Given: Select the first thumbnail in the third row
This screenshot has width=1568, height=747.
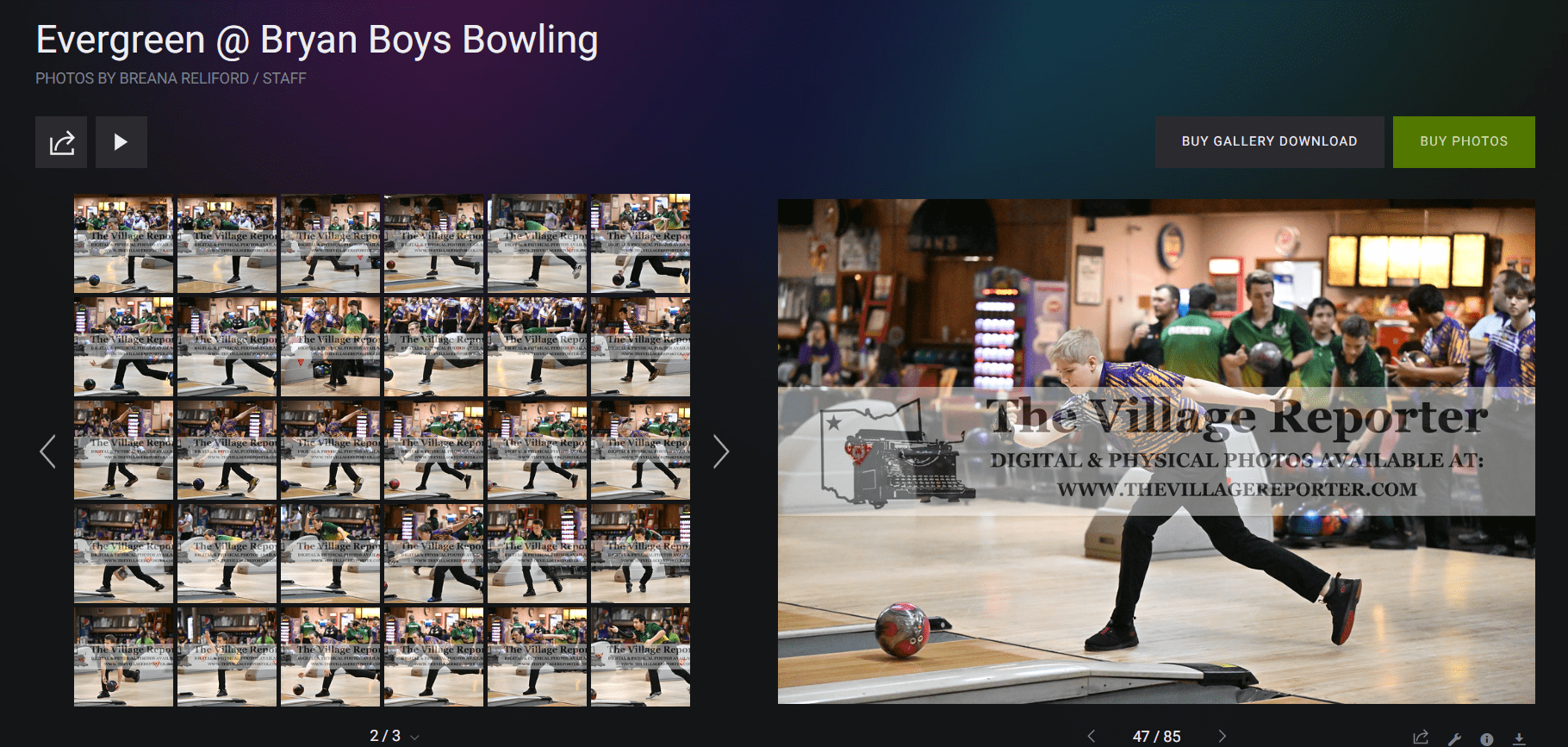Looking at the screenshot, I should pyautogui.click(x=123, y=451).
